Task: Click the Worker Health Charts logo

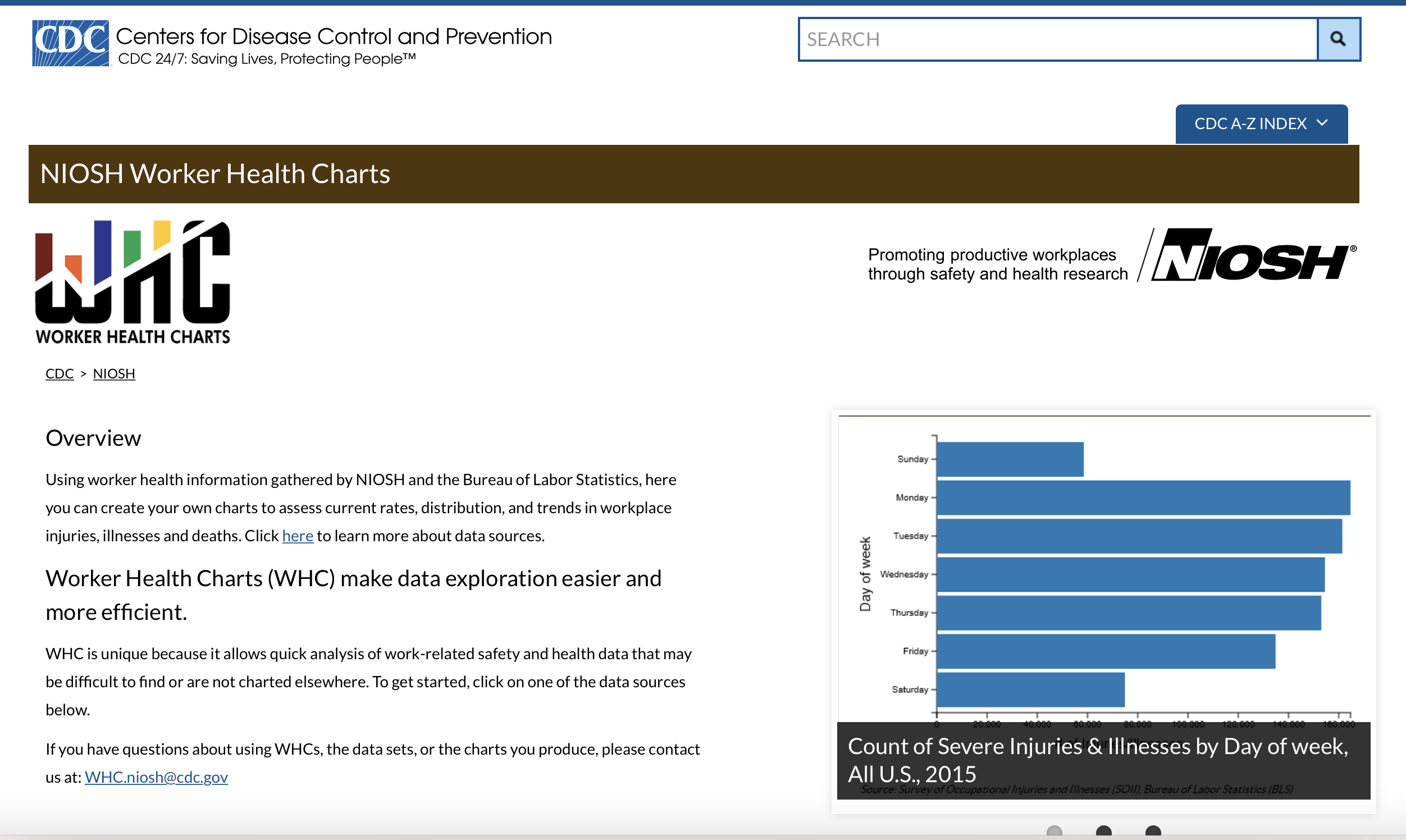Action: click(x=132, y=282)
